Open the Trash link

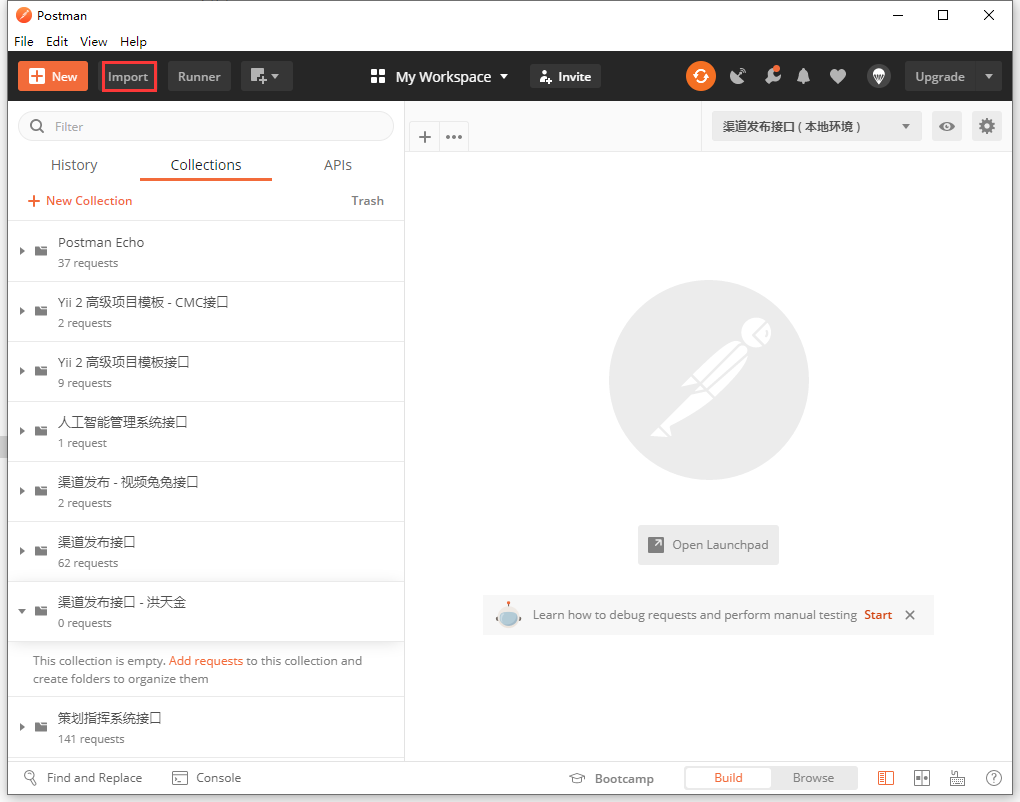[368, 201]
